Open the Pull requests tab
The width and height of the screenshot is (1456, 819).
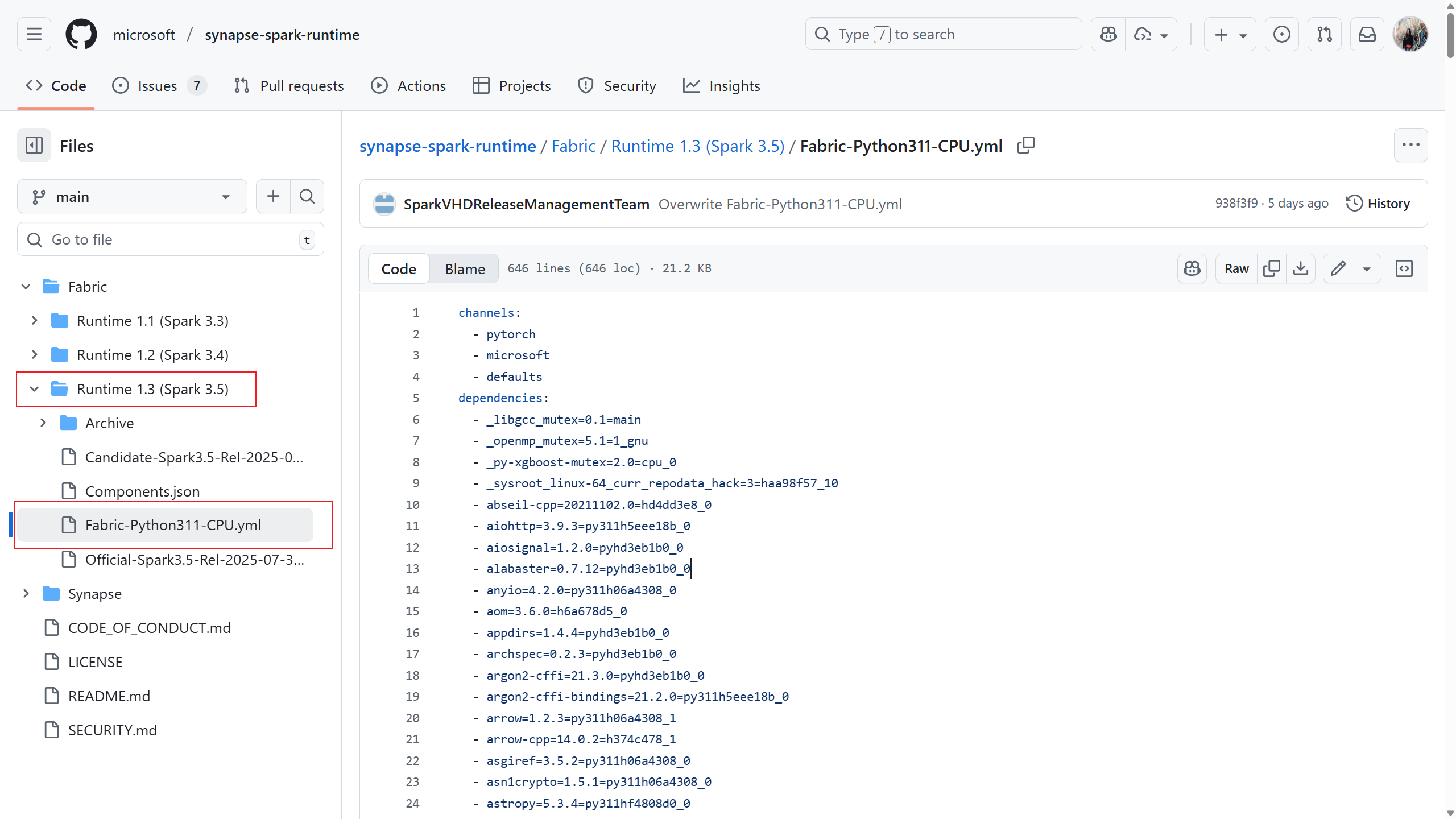[x=289, y=86]
